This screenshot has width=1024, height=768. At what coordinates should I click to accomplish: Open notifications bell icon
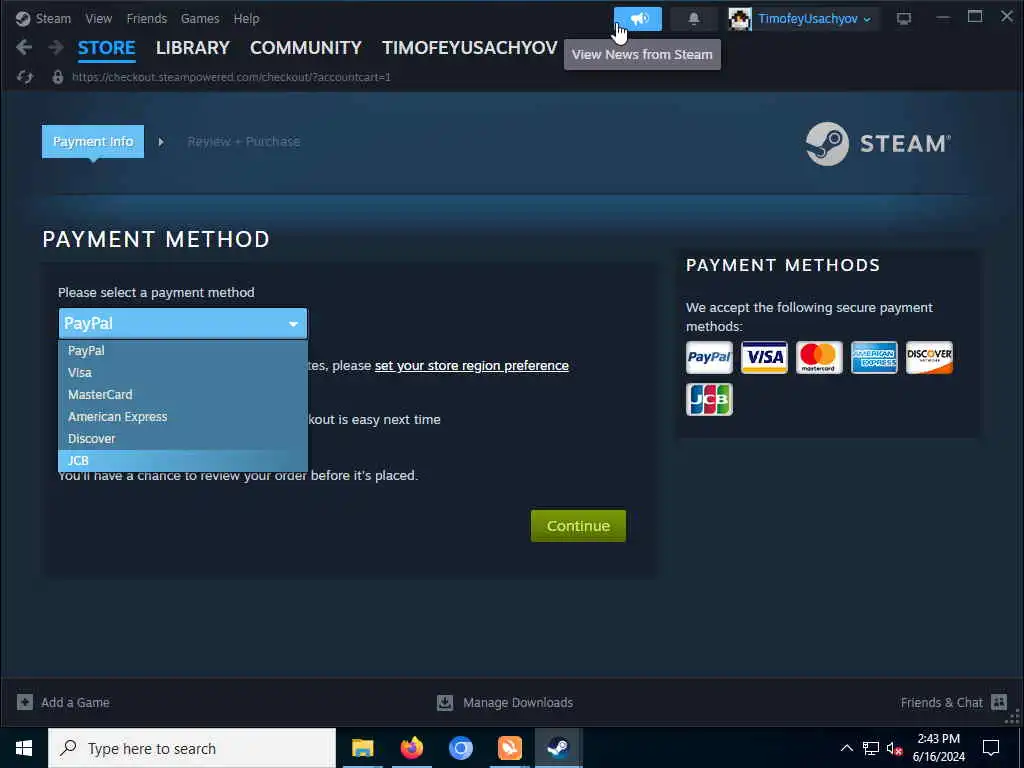pyautogui.click(x=694, y=19)
